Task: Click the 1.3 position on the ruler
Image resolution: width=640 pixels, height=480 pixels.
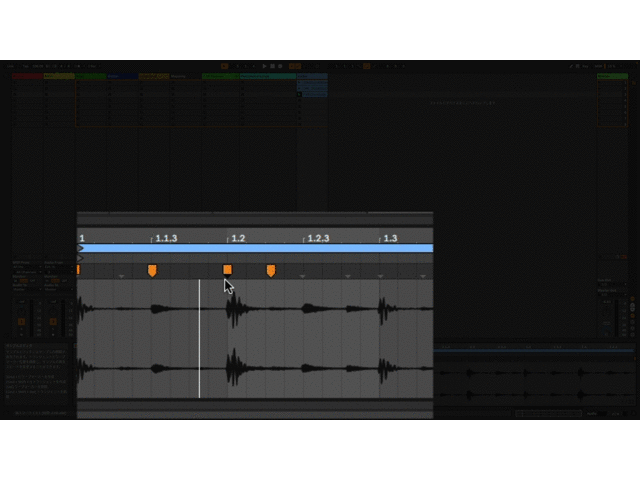Action: click(x=389, y=239)
